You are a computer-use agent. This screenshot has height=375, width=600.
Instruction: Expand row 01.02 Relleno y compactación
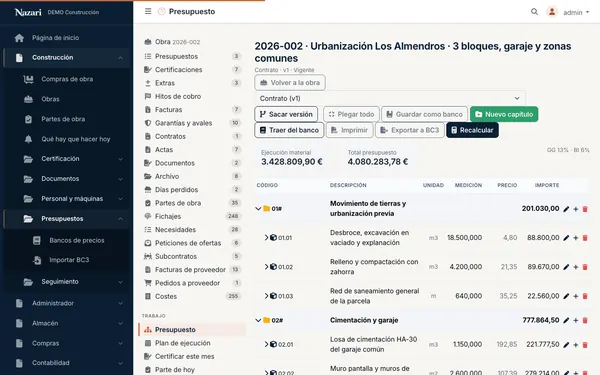266,267
